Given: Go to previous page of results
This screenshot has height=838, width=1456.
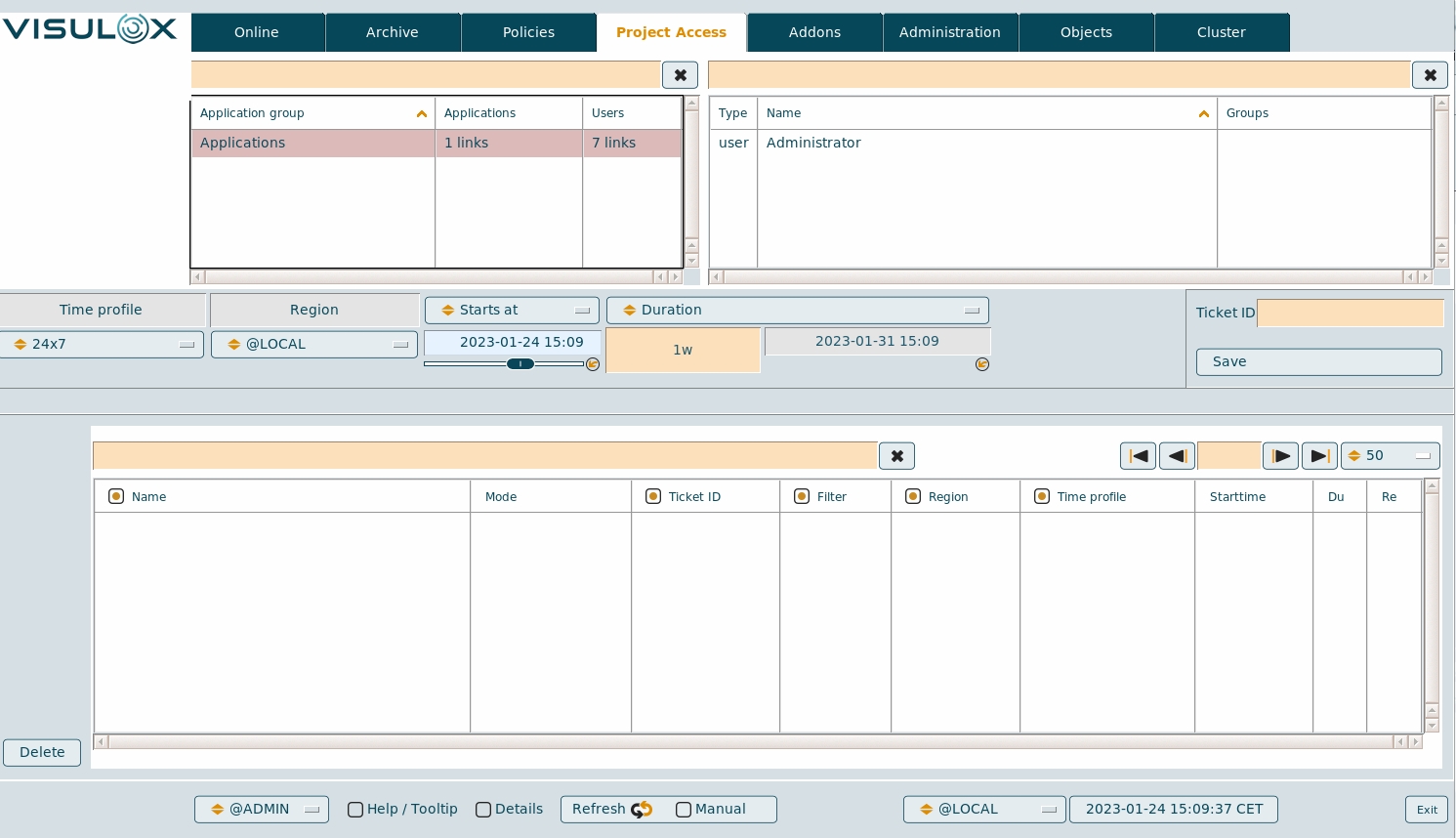Looking at the screenshot, I should pyautogui.click(x=1177, y=456).
